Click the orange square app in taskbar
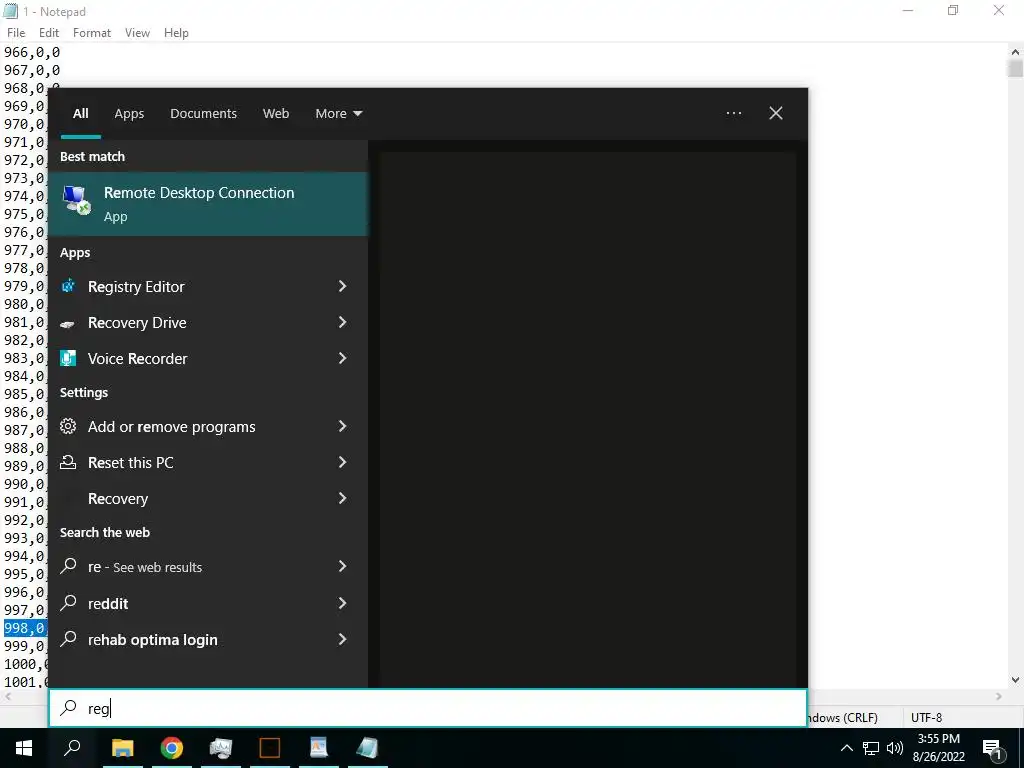Screen dimensions: 1024x768 pyautogui.click(x=270, y=748)
